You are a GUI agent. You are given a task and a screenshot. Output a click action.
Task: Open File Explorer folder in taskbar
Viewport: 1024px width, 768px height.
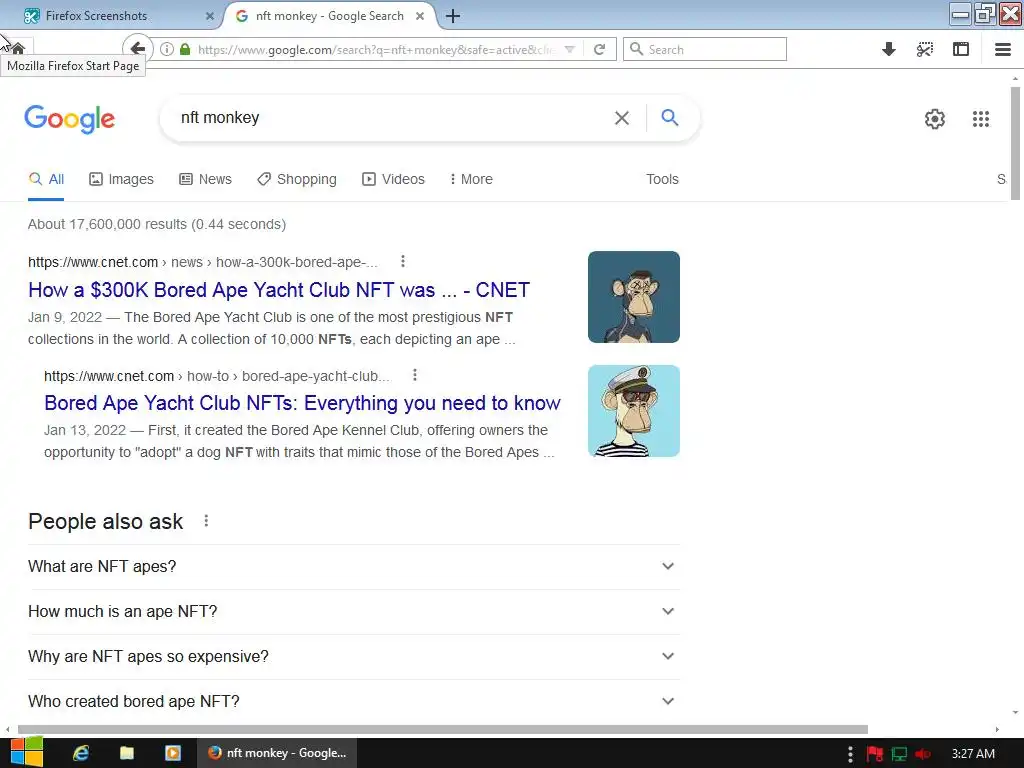point(127,753)
